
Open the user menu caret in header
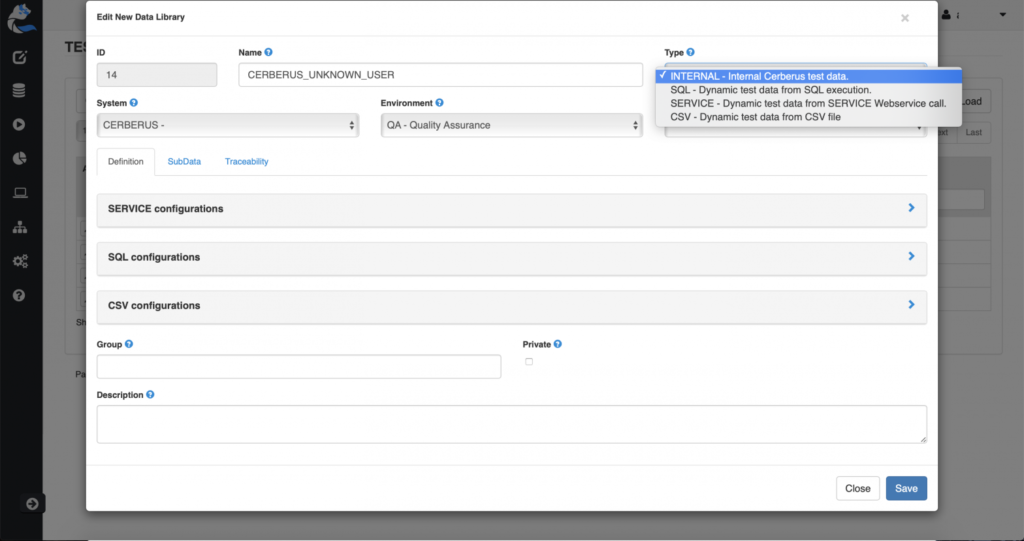click(x=1002, y=15)
